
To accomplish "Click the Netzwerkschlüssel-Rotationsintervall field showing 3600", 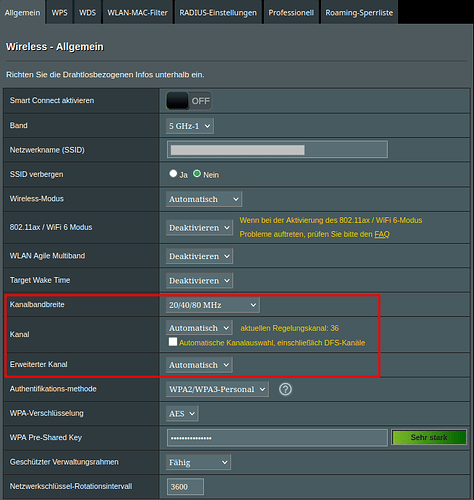I will (x=185, y=487).
